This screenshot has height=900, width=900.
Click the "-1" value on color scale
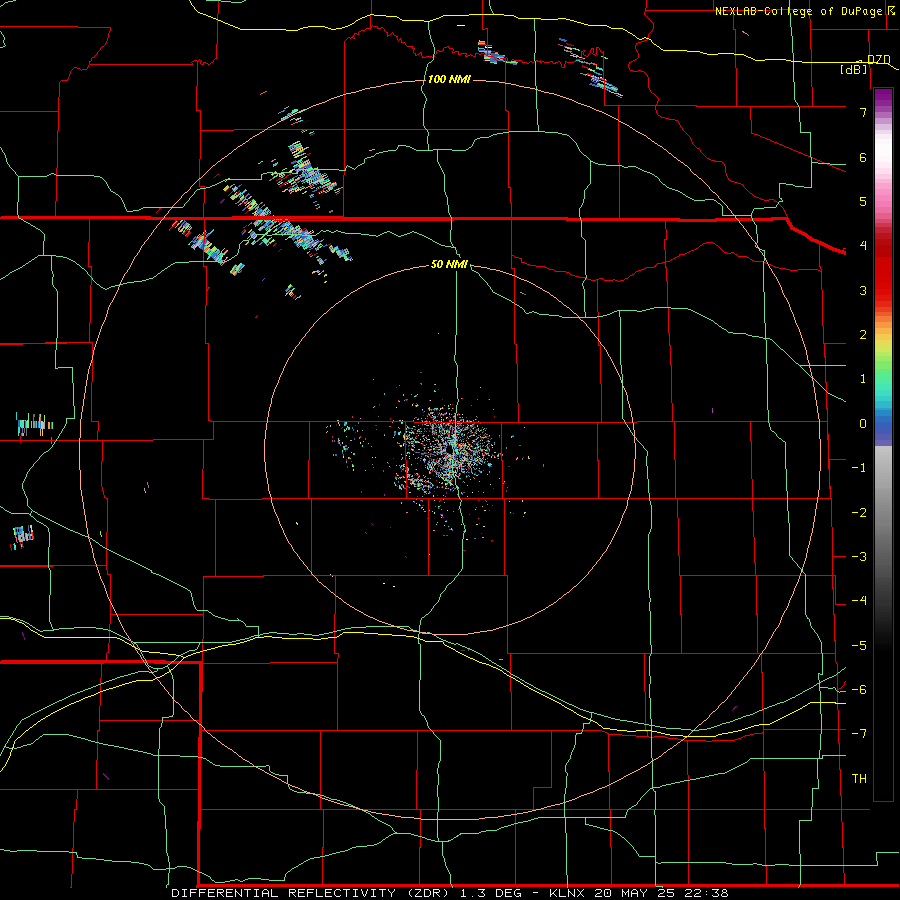(859, 468)
